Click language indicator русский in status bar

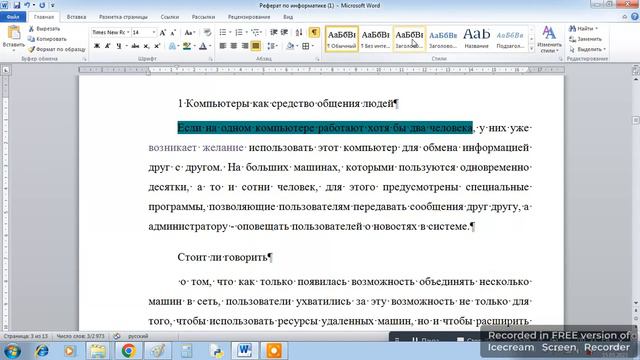tap(138, 336)
